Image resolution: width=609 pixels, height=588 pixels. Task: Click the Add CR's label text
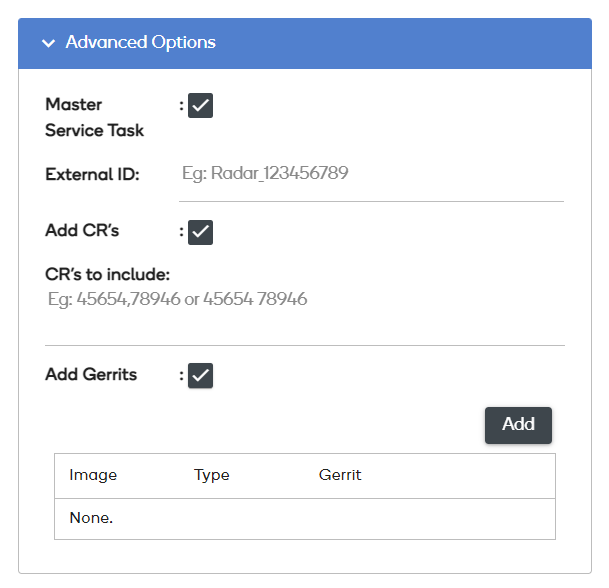[x=82, y=231]
